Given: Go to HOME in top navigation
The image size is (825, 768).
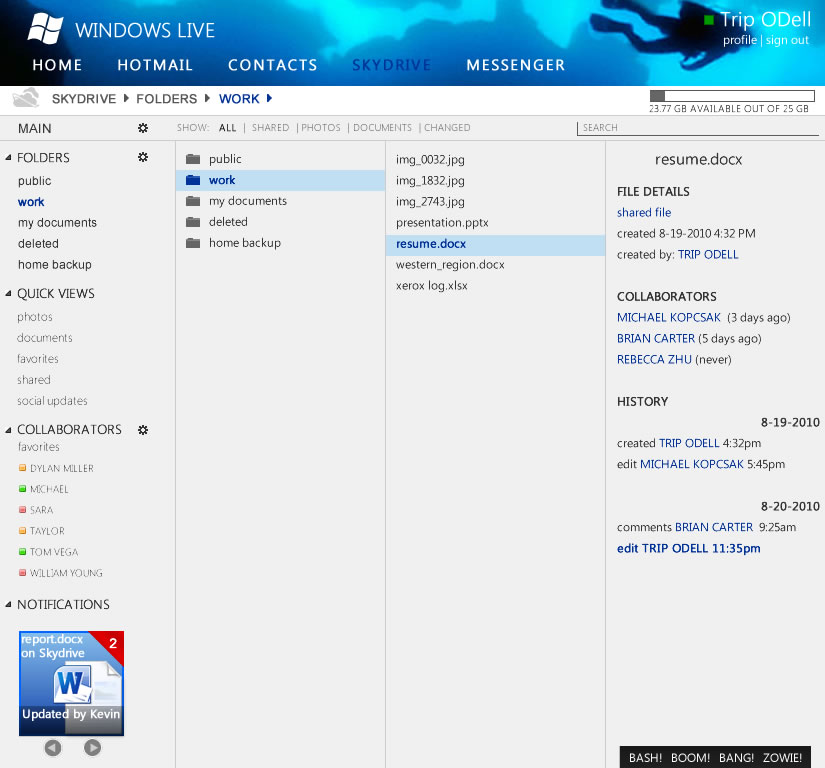Looking at the screenshot, I should (x=57, y=65).
